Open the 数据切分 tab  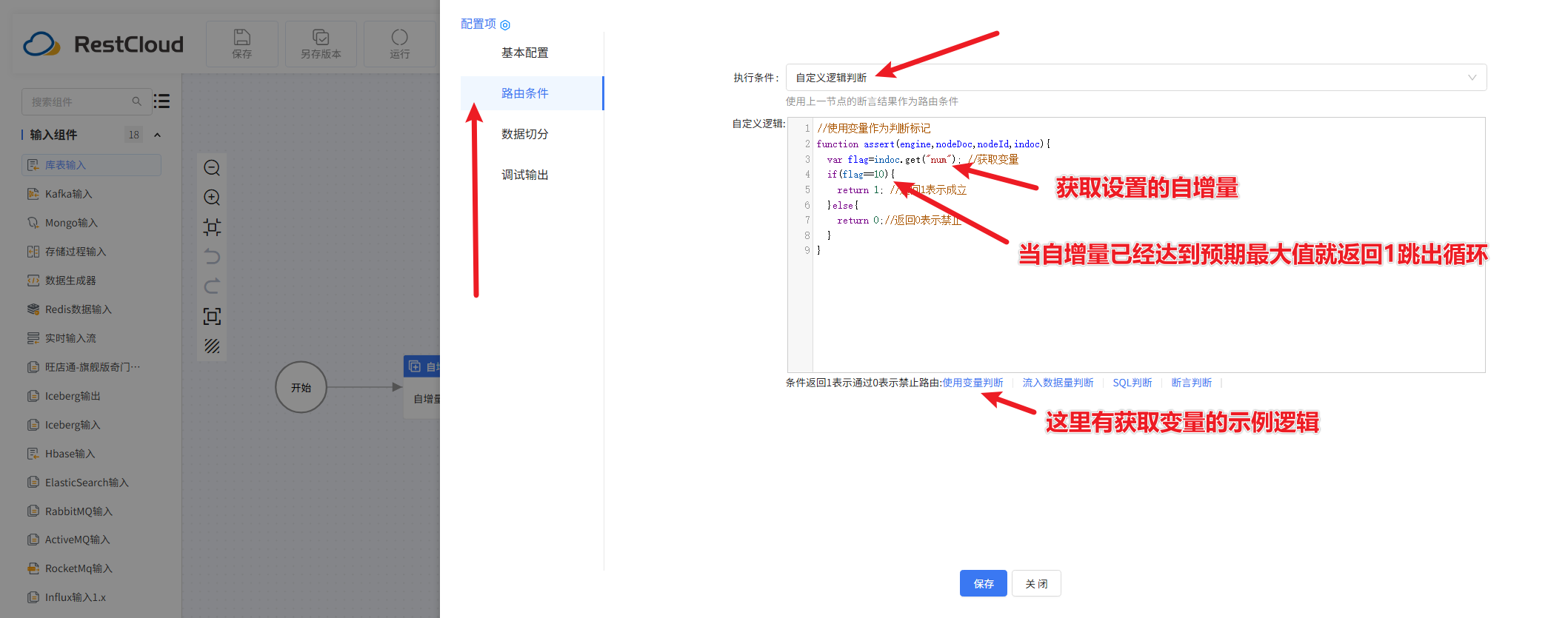pyautogui.click(x=525, y=134)
